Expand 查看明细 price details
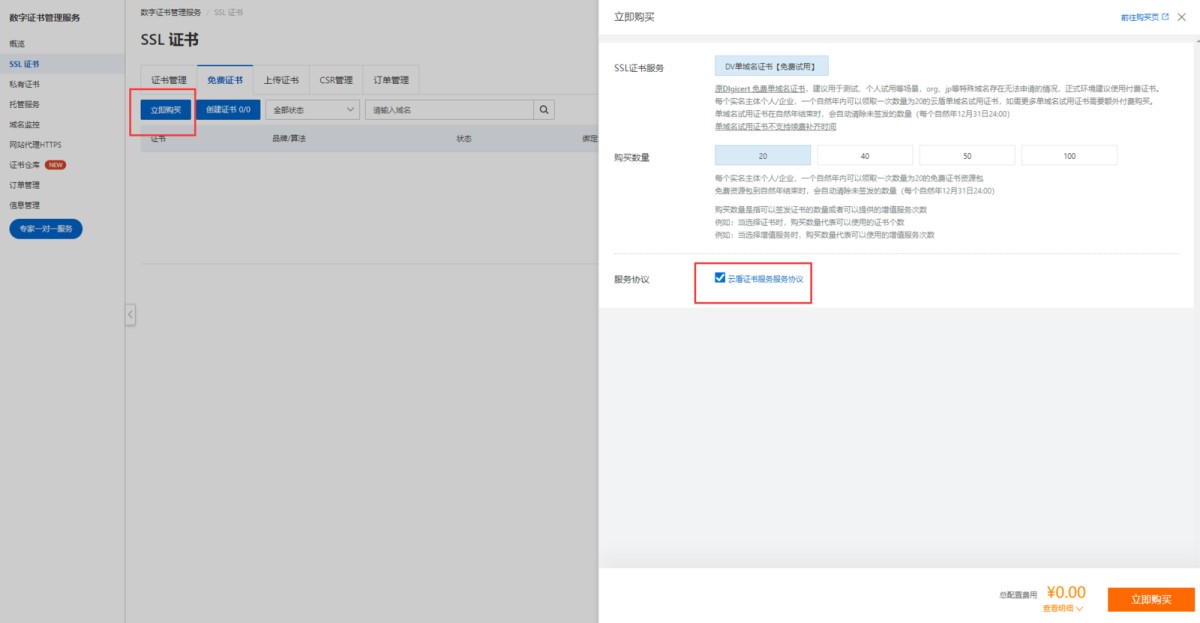Screen dimensions: 1200x623 click(1063, 607)
